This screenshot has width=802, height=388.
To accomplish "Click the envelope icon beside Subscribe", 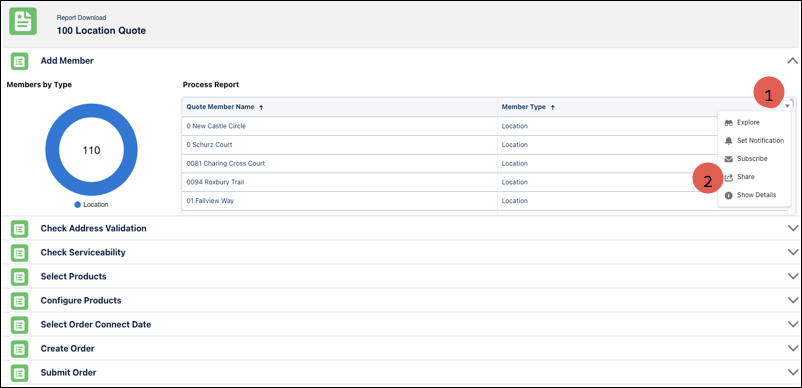I will coord(728,159).
